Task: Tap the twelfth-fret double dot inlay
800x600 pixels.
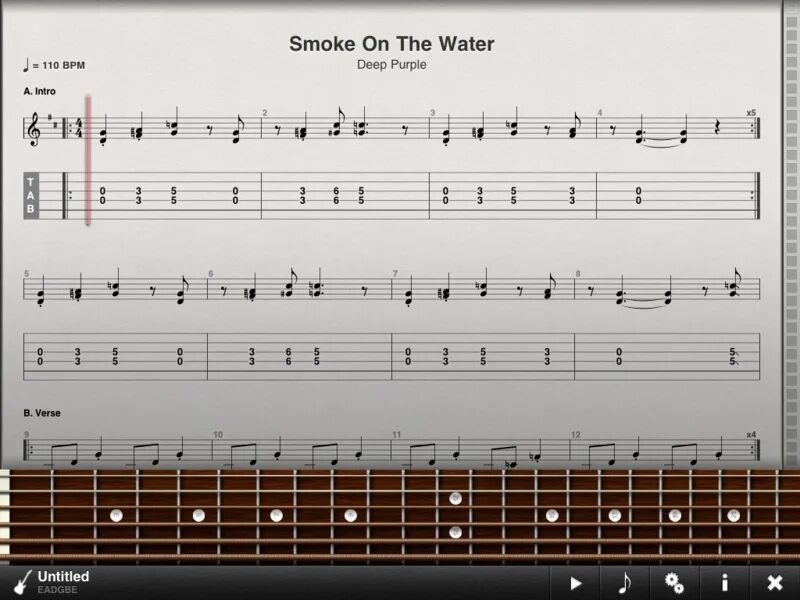Action: tap(455, 515)
